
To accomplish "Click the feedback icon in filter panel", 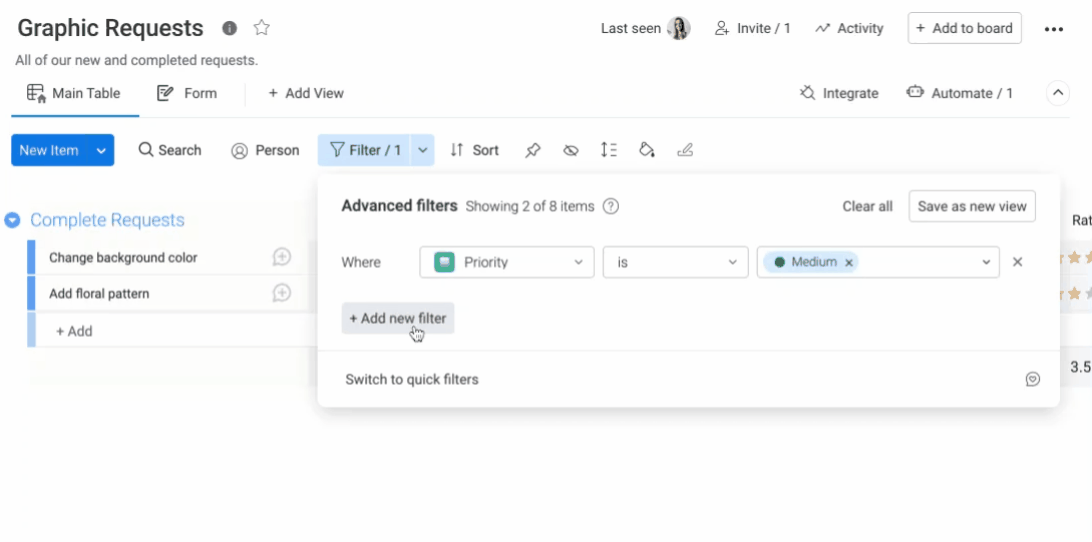I will [x=1033, y=379].
